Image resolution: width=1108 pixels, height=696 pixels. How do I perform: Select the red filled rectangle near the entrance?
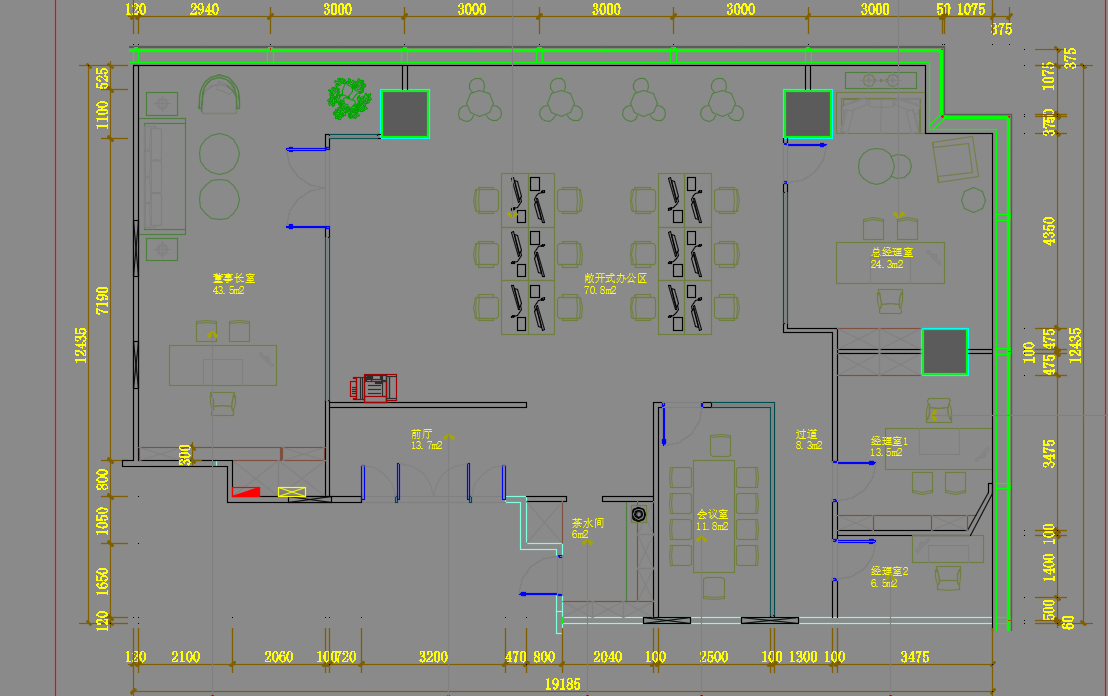point(245,492)
